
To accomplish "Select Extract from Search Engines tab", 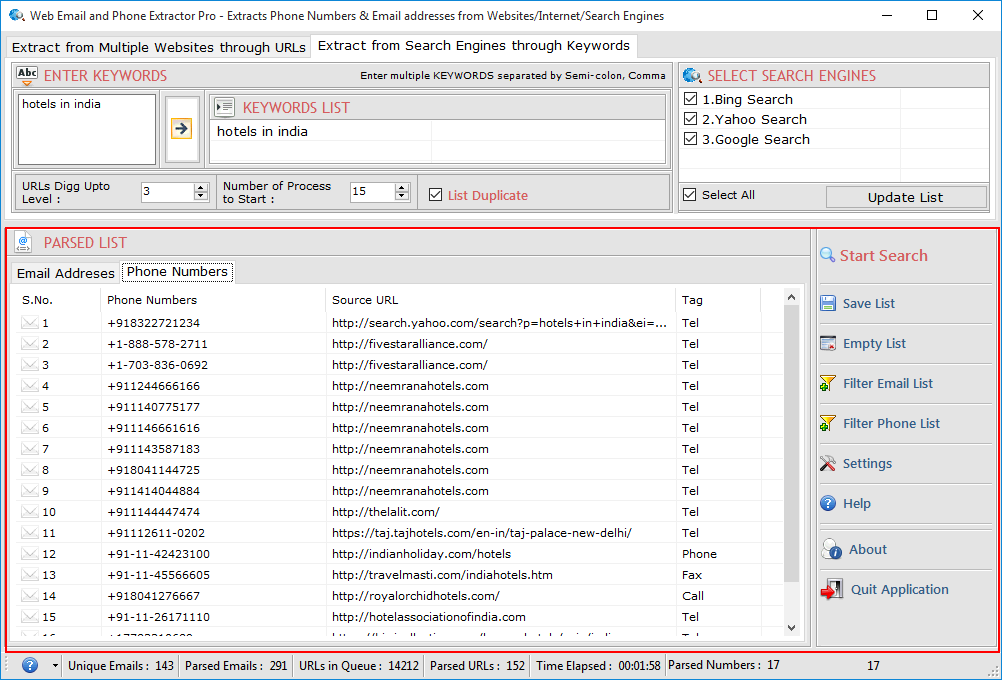I will (x=474, y=46).
